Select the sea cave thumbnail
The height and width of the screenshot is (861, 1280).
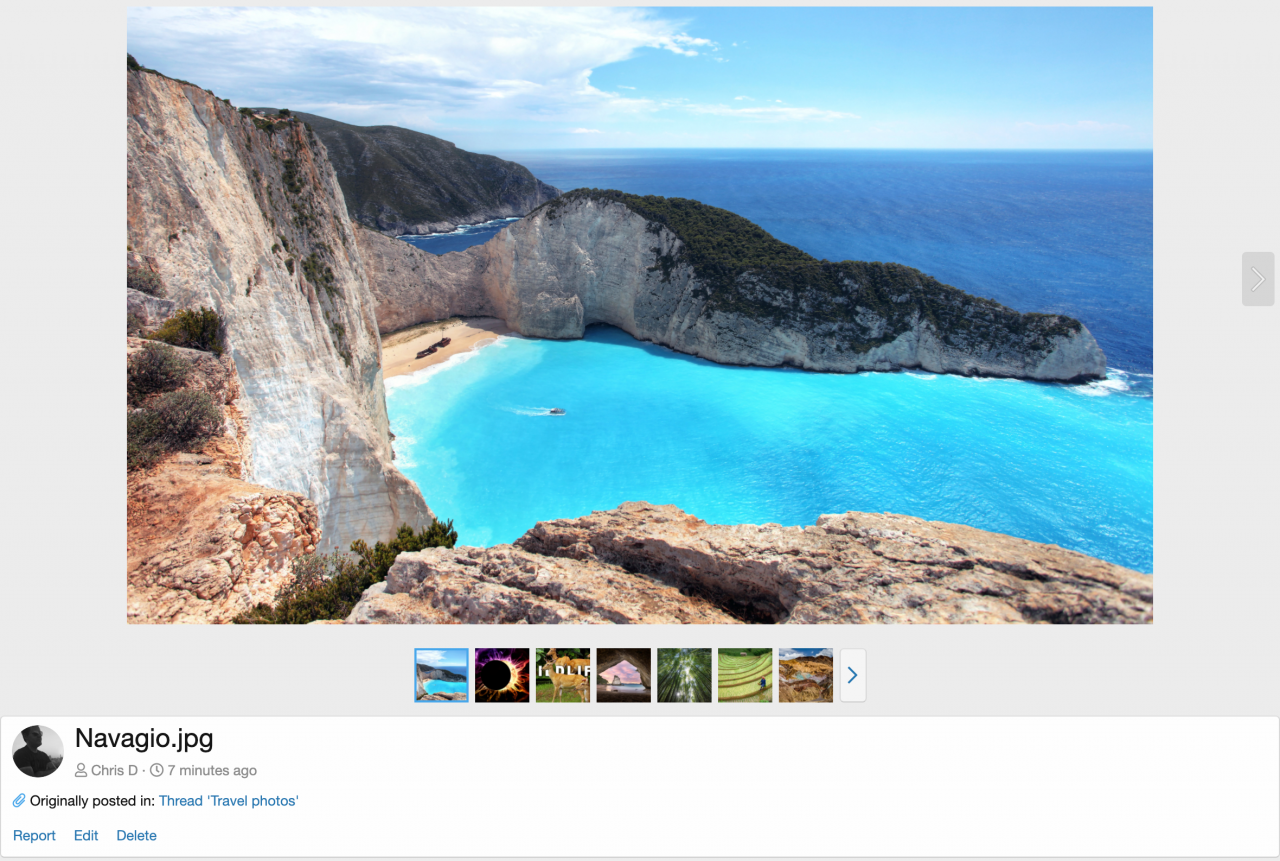[x=624, y=675]
